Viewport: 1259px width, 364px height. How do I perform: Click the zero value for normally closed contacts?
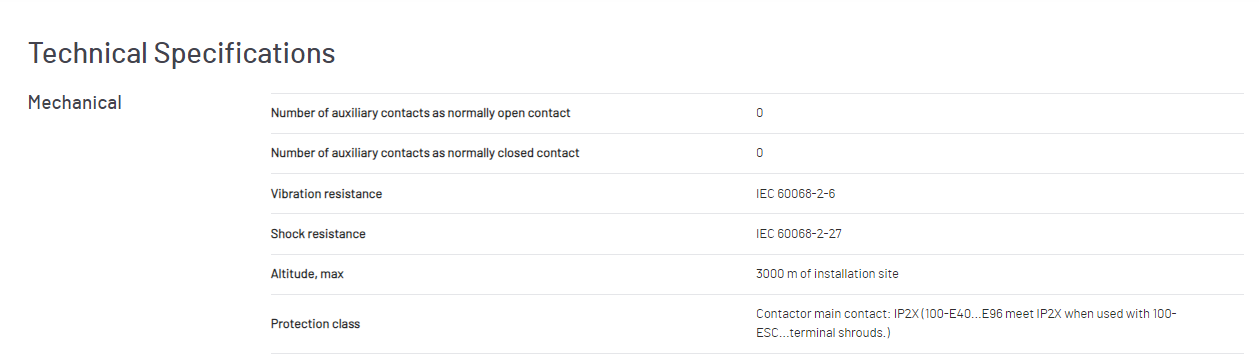point(760,153)
